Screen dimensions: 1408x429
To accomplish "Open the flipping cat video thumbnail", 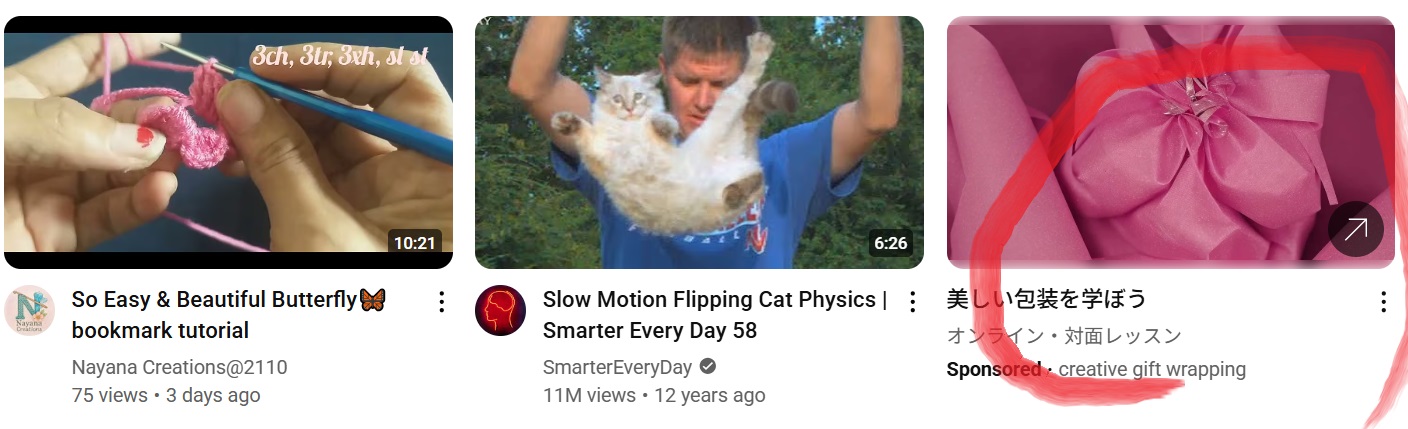I will (x=699, y=142).
